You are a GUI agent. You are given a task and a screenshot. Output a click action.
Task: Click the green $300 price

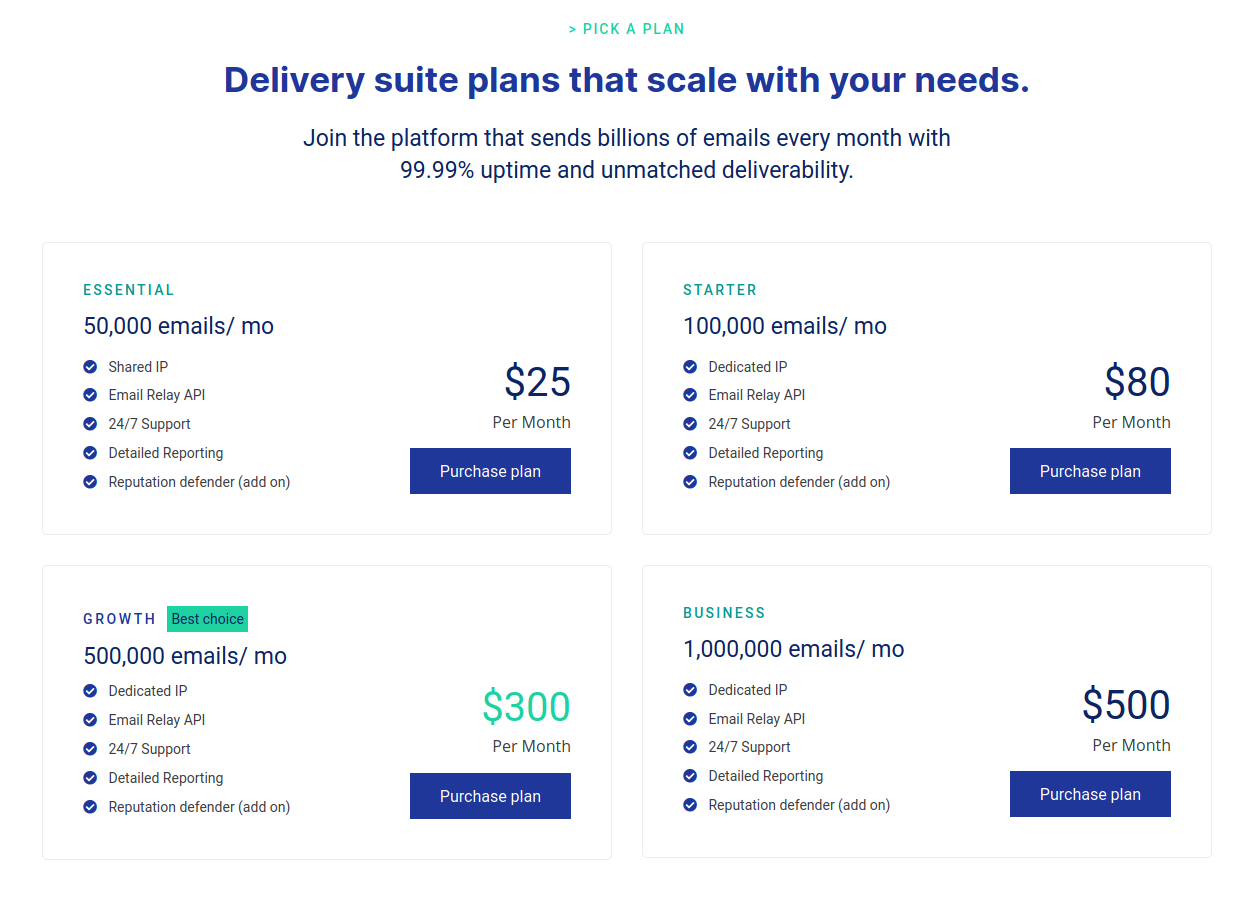coord(526,706)
